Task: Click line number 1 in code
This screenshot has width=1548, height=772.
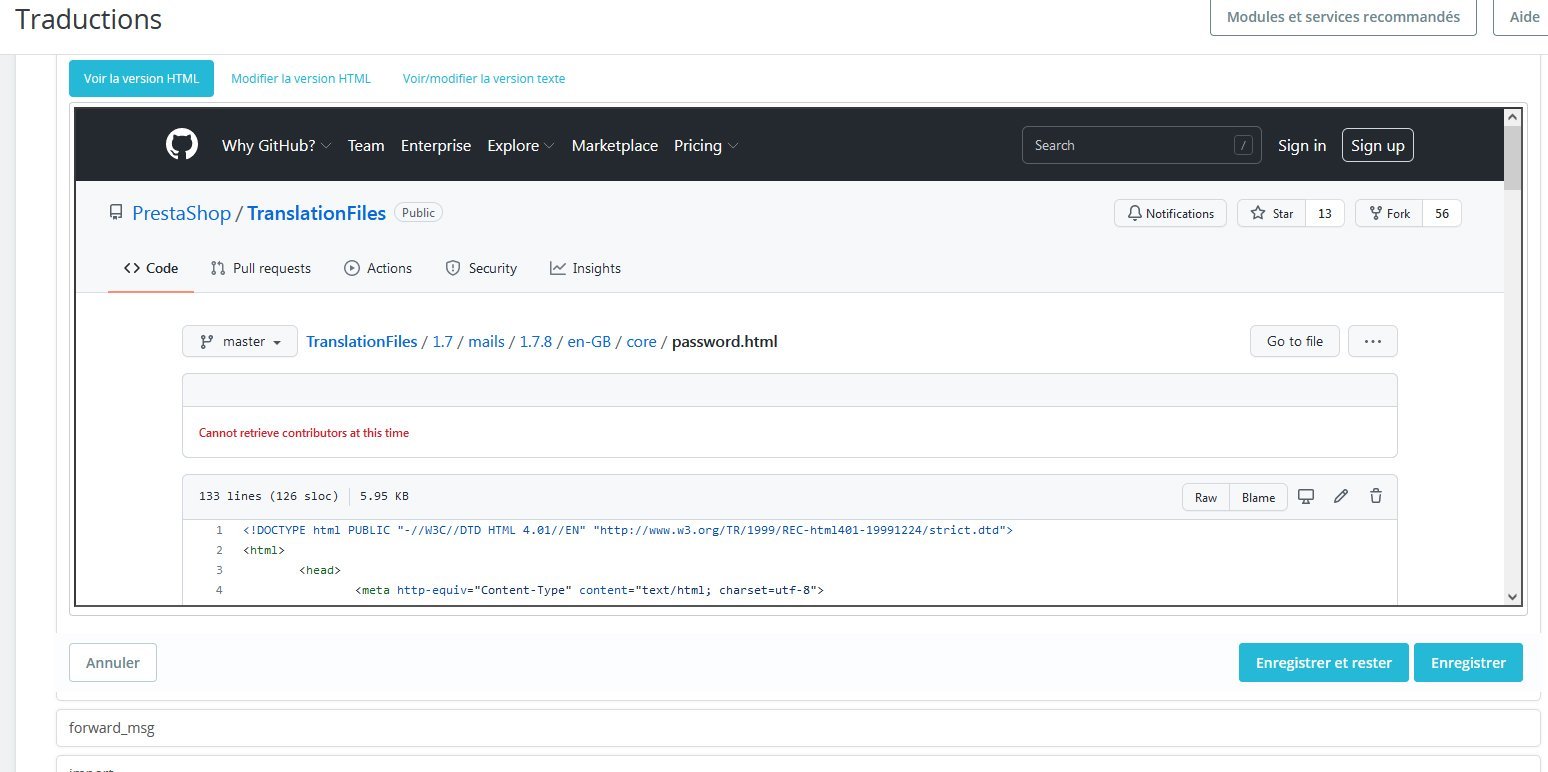Action: tap(218, 530)
